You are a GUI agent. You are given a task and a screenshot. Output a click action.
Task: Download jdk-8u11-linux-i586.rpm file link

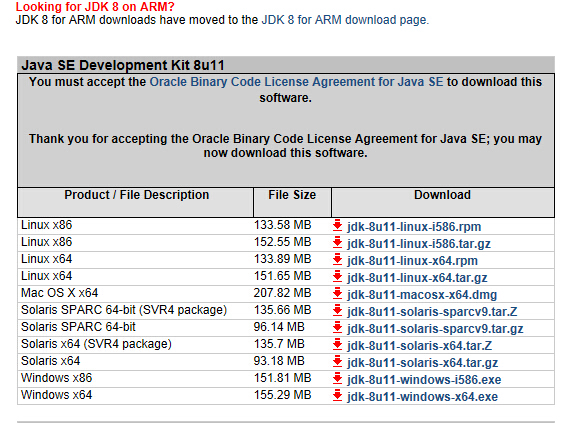414,227
